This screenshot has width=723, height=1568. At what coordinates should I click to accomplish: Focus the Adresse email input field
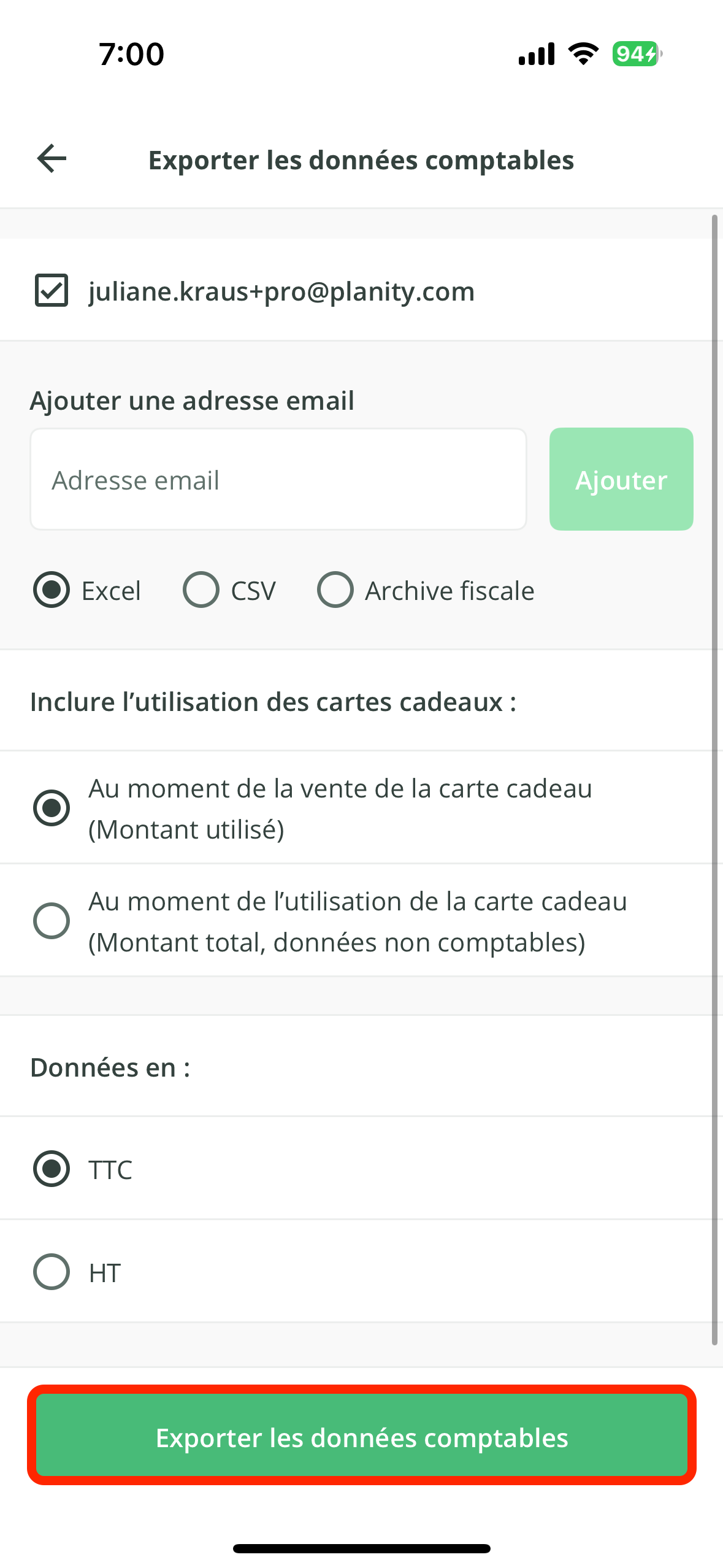point(278,480)
